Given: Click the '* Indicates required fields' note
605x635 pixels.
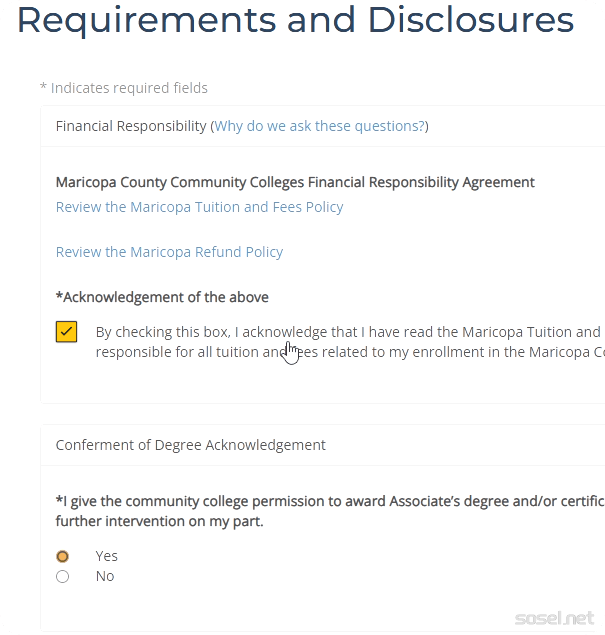Looking at the screenshot, I should click(123, 88).
